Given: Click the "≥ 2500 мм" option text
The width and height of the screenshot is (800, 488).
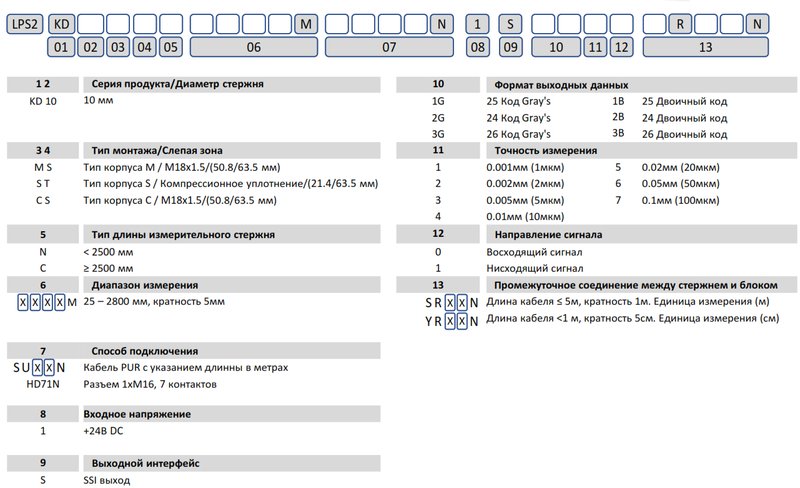Looking at the screenshot, I should [x=108, y=269].
